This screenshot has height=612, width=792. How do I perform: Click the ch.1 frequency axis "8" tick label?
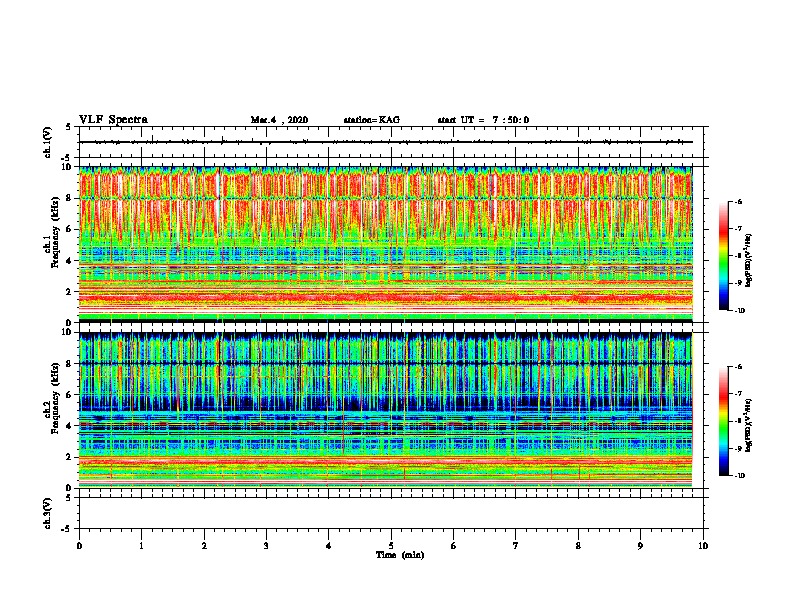click(69, 198)
